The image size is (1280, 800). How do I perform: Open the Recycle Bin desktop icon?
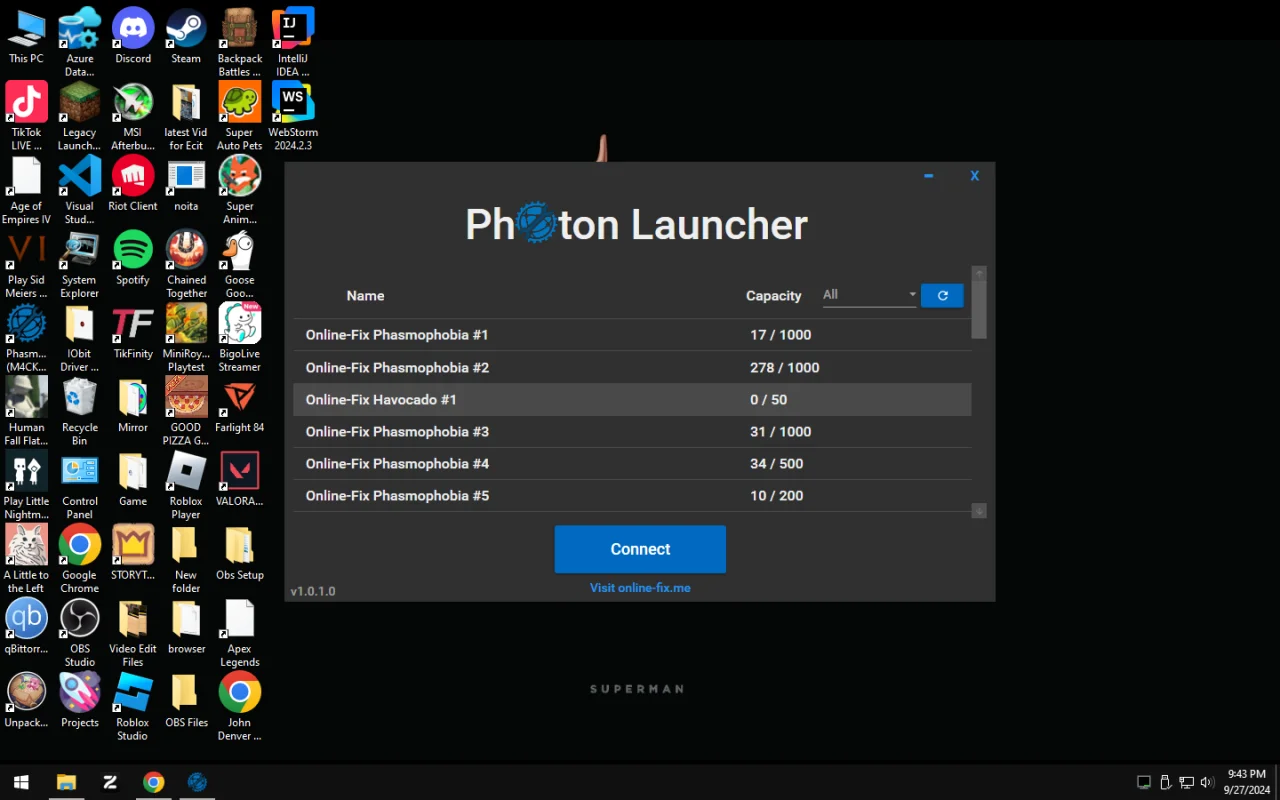80,412
